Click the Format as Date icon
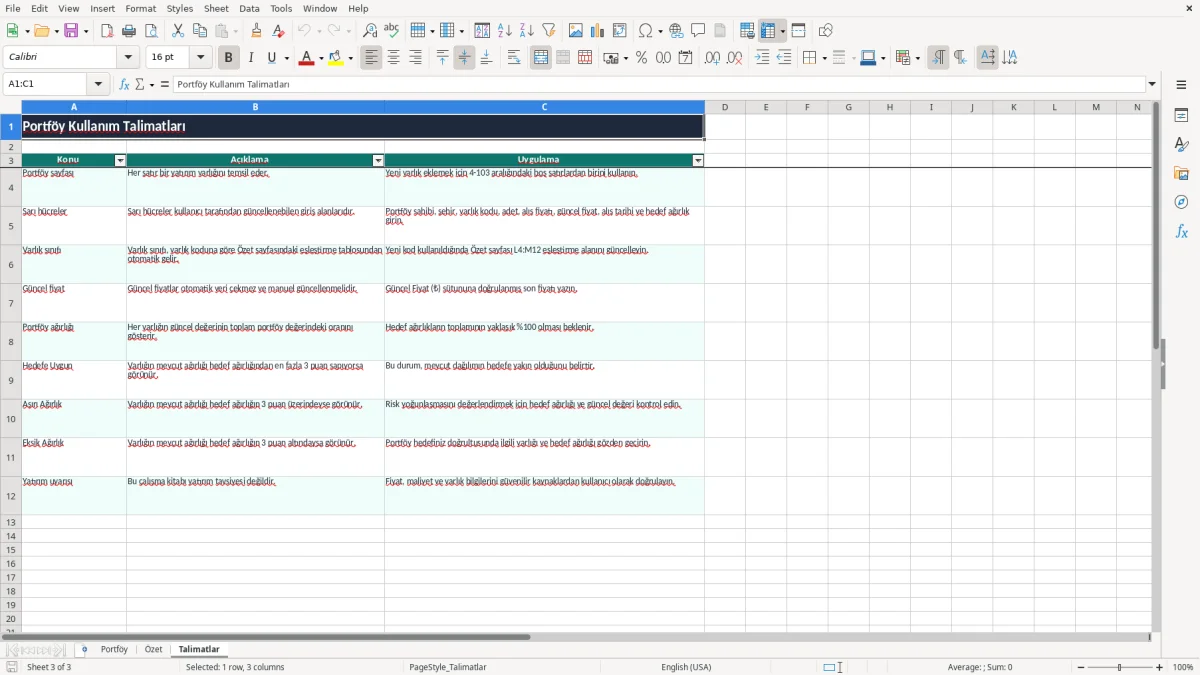Screen dimensions: 1200x675 tap(686, 58)
